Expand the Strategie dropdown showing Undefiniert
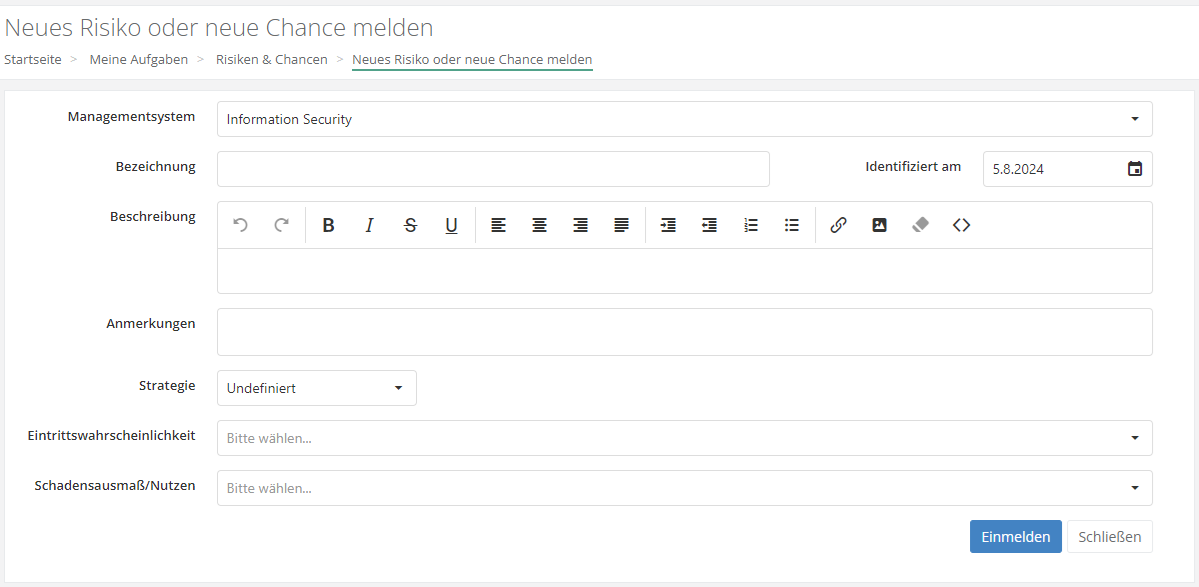The height and width of the screenshot is (587, 1199). (316, 388)
